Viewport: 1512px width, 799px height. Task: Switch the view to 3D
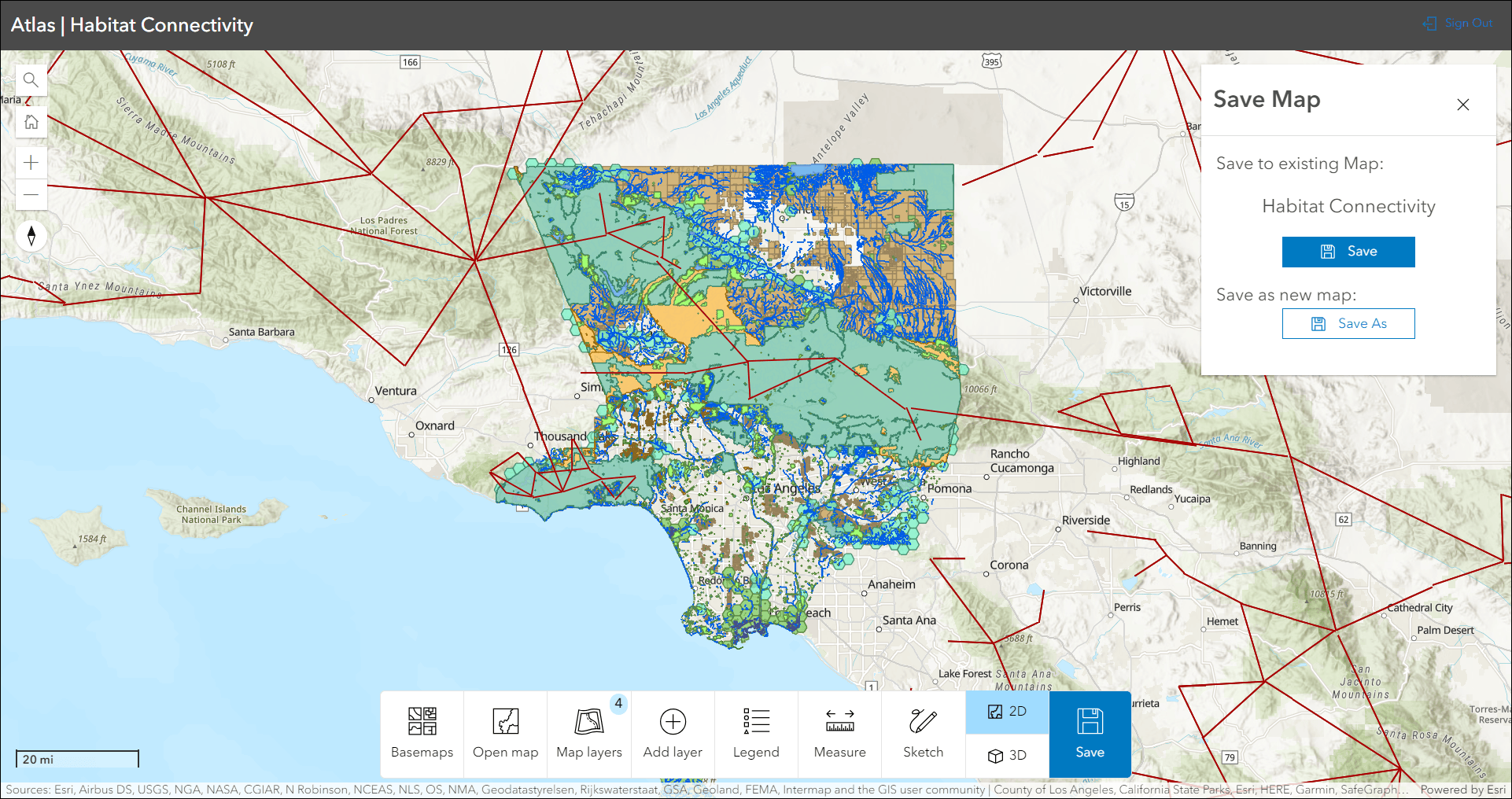(x=1008, y=756)
